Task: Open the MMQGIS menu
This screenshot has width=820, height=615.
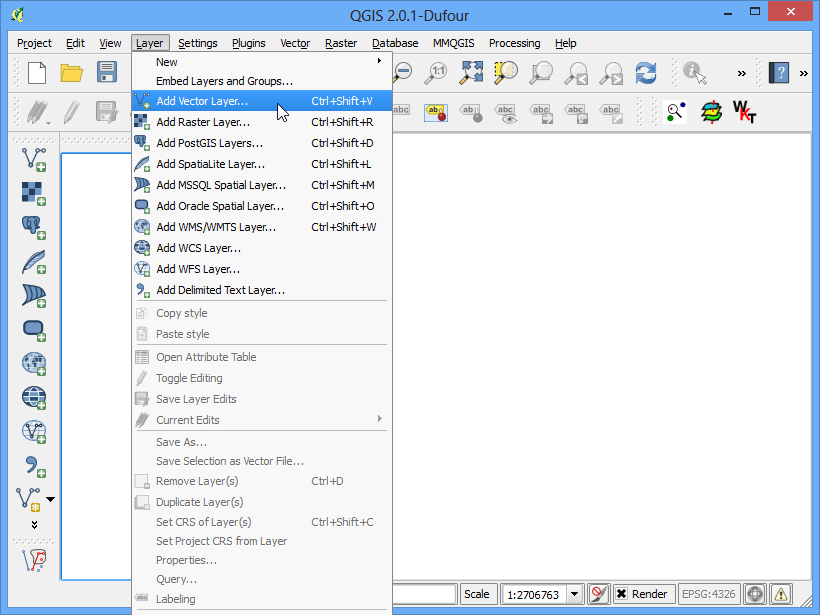Action: click(453, 43)
